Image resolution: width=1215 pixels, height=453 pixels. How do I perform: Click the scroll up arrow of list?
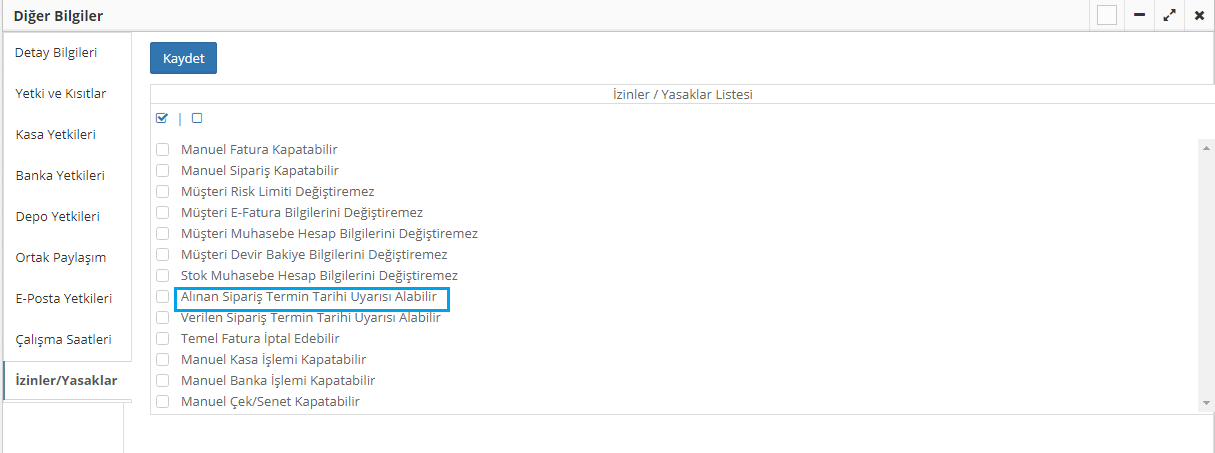(x=1206, y=146)
